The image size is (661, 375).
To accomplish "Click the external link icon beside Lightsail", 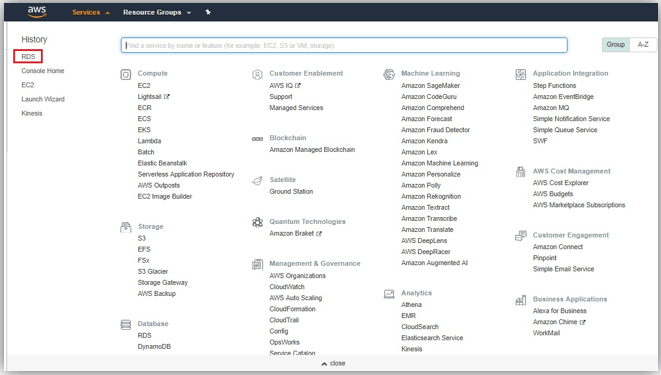I will point(167,96).
